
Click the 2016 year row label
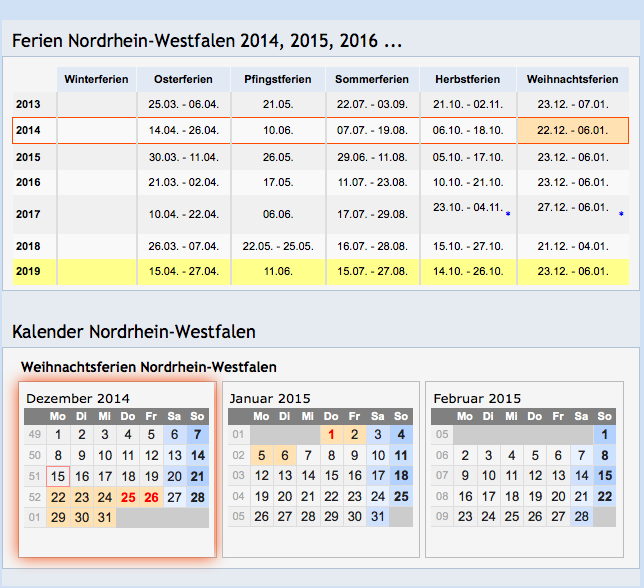point(28,182)
